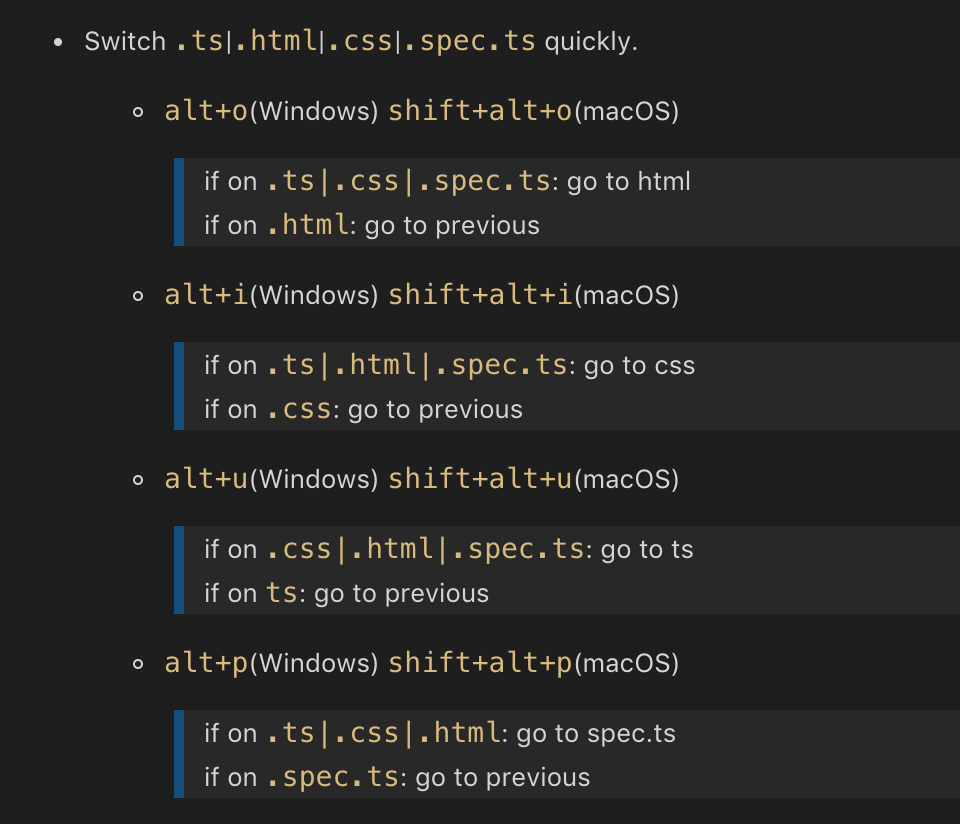Click the "alt+u" shortcut code
This screenshot has height=824, width=960.
[206, 479]
